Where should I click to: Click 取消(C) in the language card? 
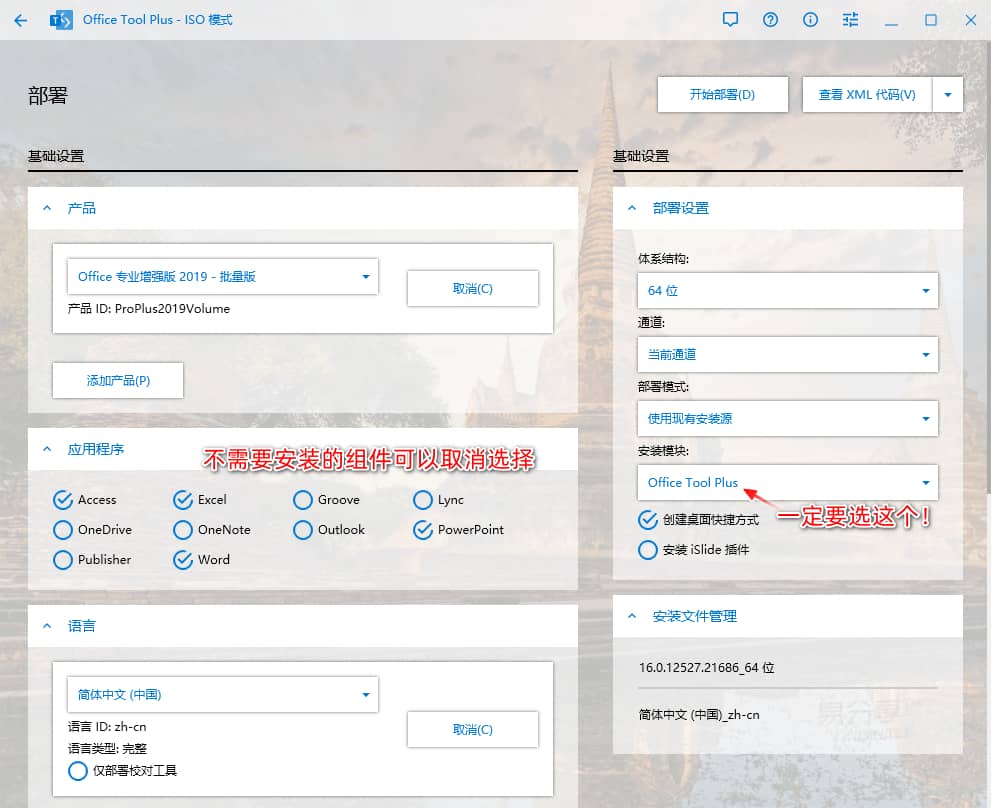click(473, 730)
